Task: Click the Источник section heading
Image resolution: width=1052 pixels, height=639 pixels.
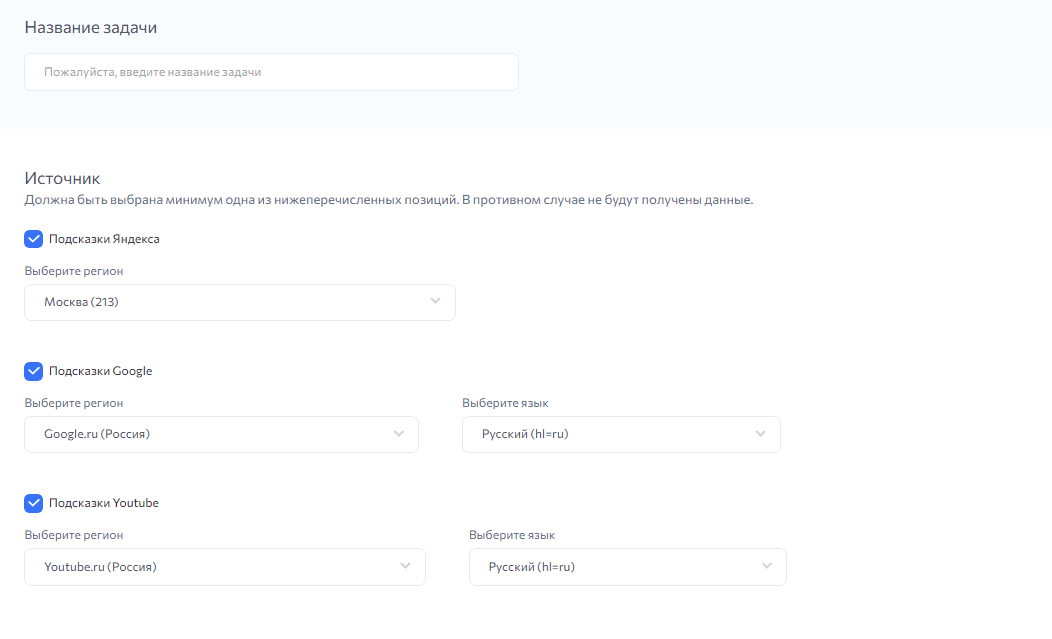Action: [62, 179]
